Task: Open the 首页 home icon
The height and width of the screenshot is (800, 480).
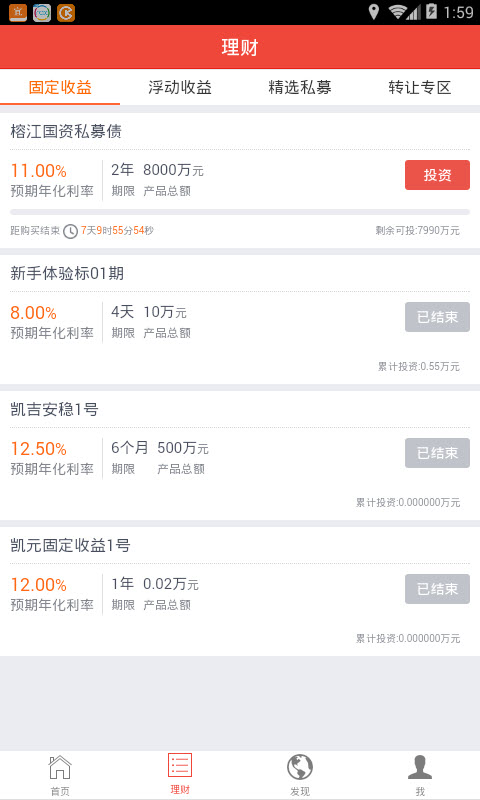Action: [x=60, y=767]
